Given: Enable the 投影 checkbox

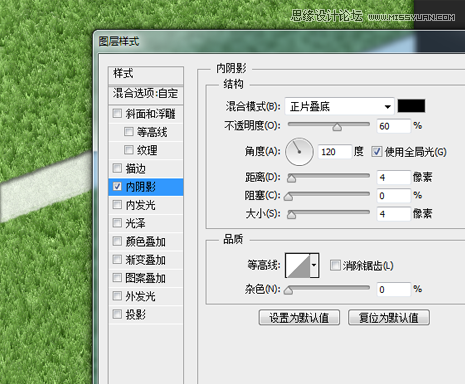Looking at the screenshot, I should pos(117,314).
